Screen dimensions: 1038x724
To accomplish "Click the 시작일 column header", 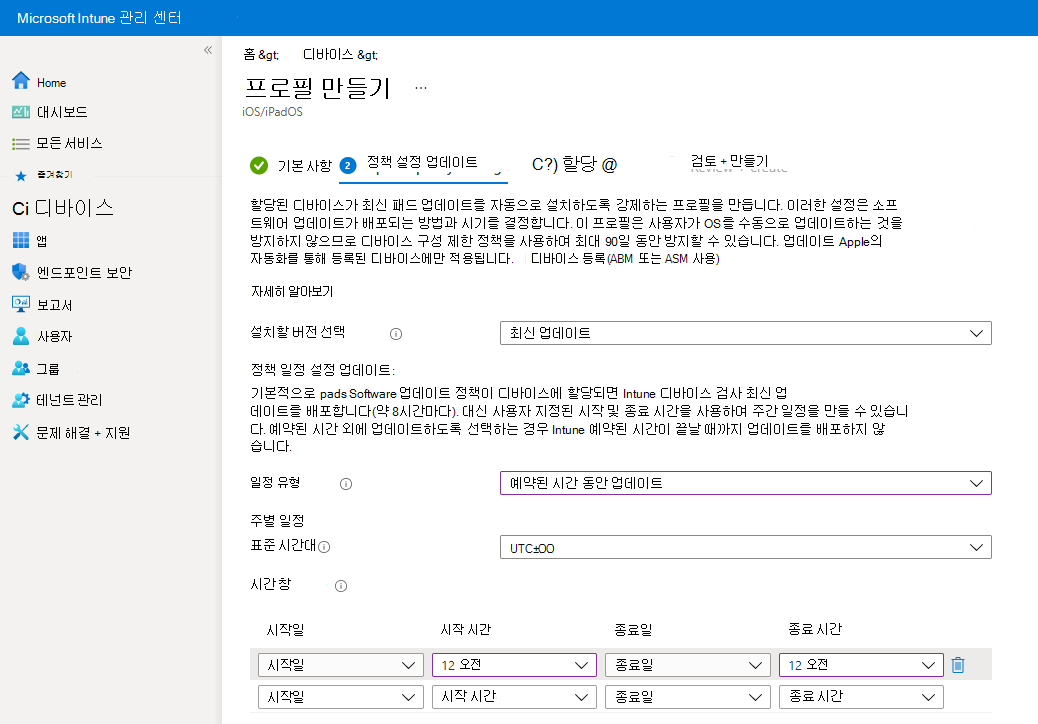I will click(285, 629).
